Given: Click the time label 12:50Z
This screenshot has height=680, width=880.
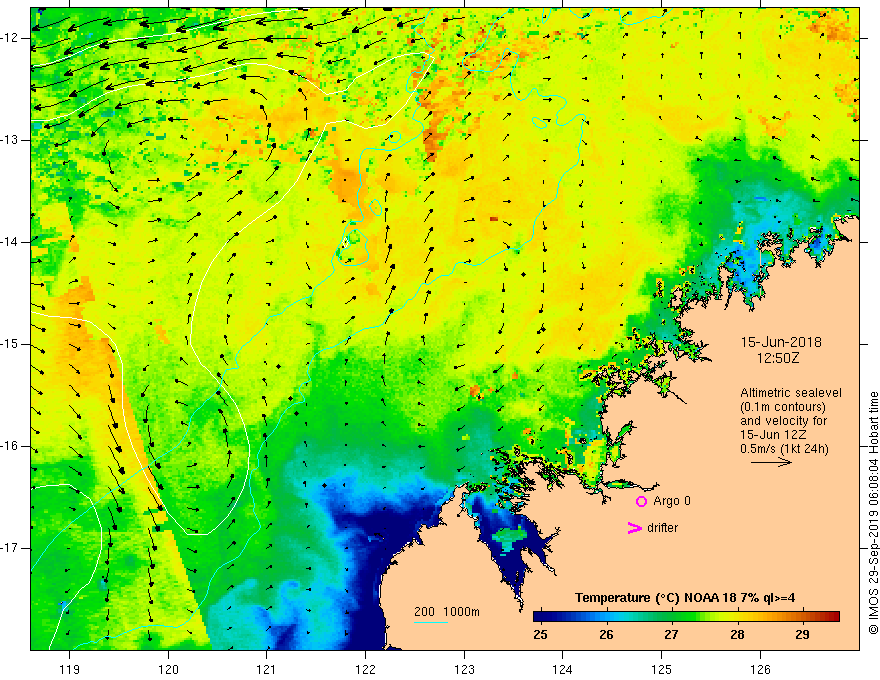Looking at the screenshot, I should click(x=778, y=357).
